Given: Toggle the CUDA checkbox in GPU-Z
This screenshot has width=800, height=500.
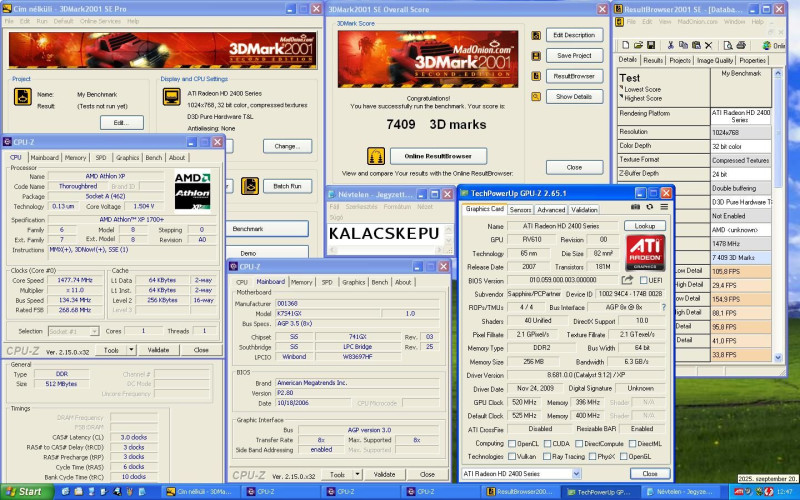Looking at the screenshot, I should [x=547, y=443].
